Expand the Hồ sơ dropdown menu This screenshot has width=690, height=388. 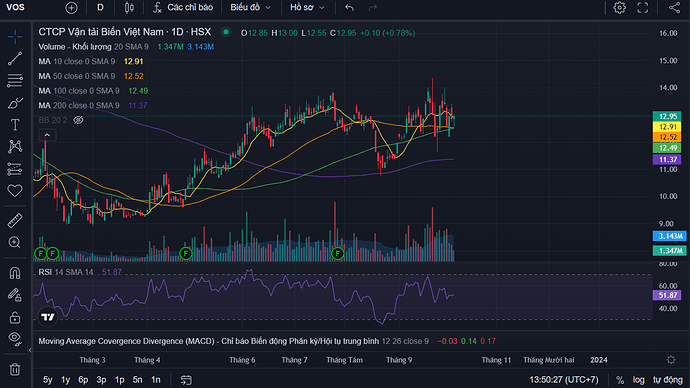click(x=307, y=7)
